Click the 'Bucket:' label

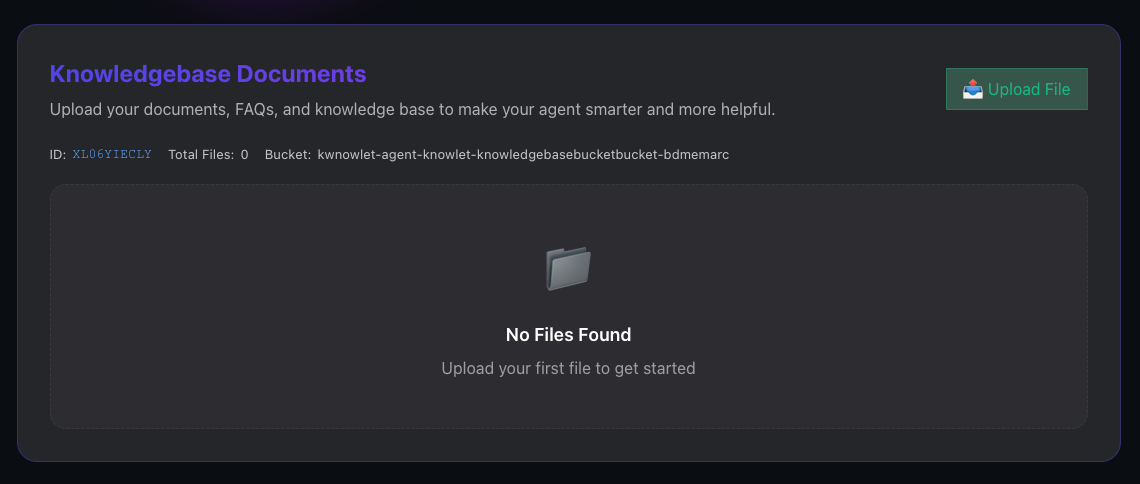point(288,154)
